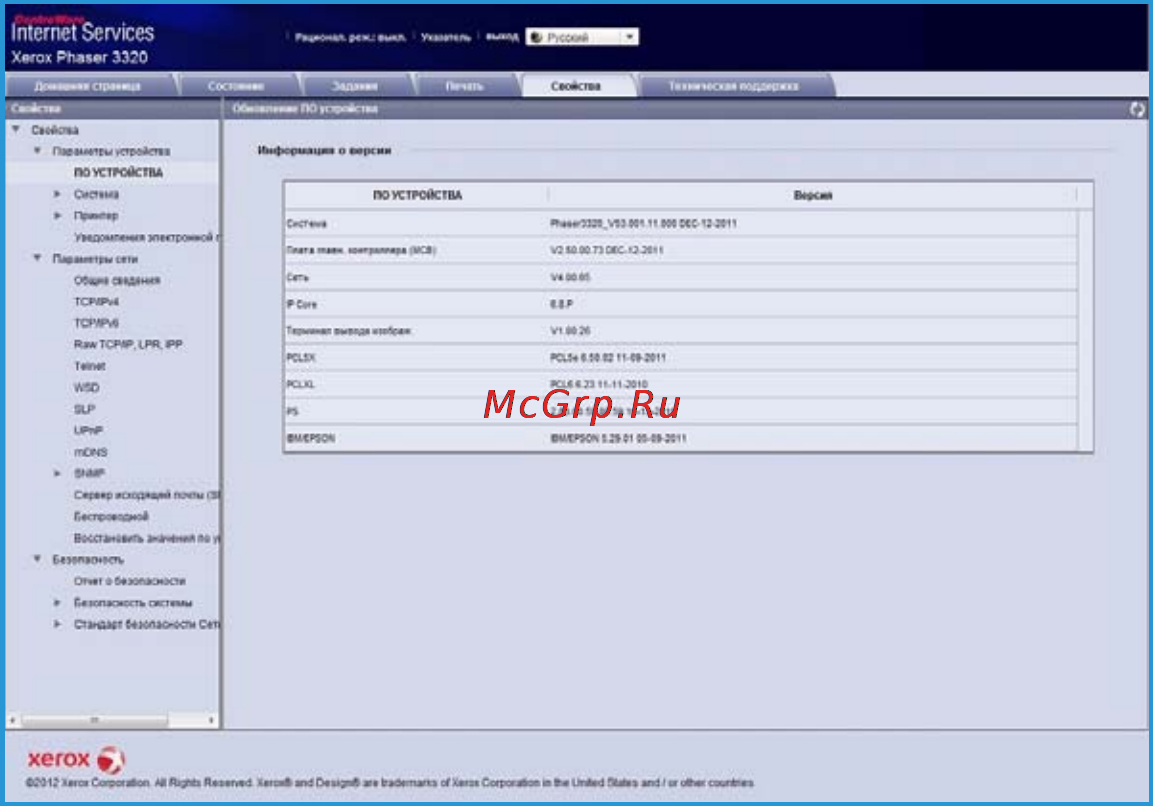Click the PCLXL row label
The width and height of the screenshot is (1153, 806).
click(x=301, y=385)
